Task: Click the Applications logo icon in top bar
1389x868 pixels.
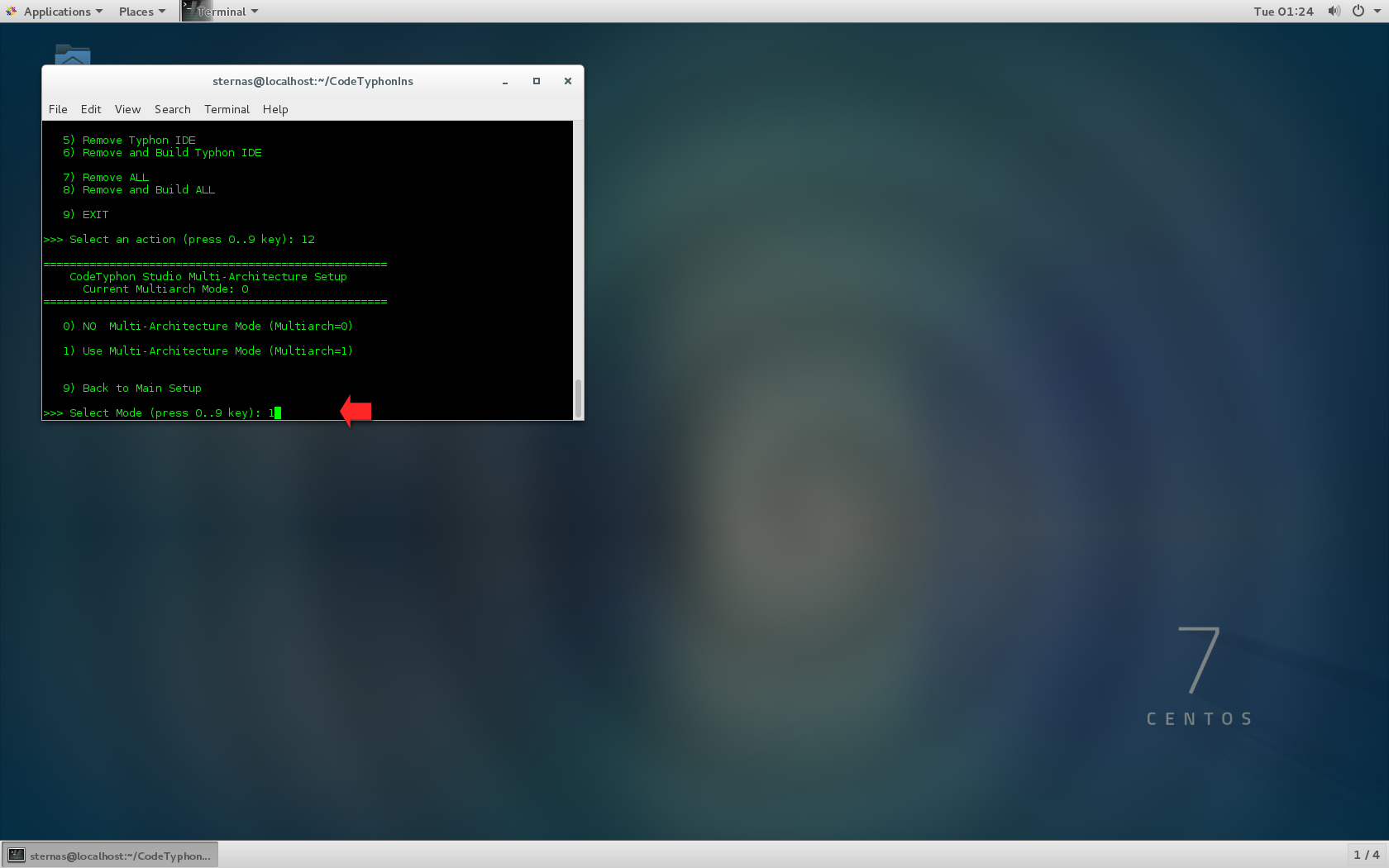Action: coord(12,11)
